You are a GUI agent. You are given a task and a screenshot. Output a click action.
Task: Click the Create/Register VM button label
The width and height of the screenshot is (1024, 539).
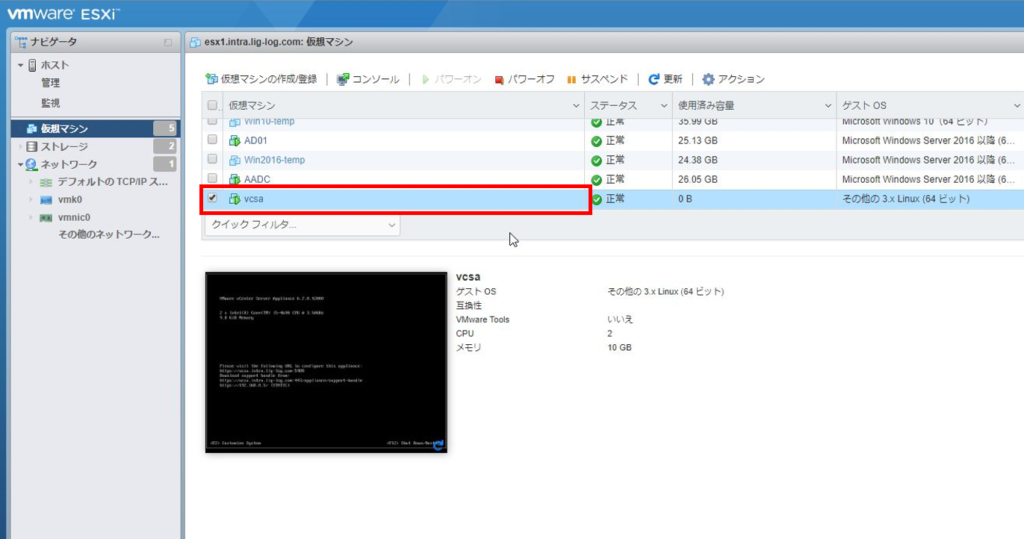point(268,79)
